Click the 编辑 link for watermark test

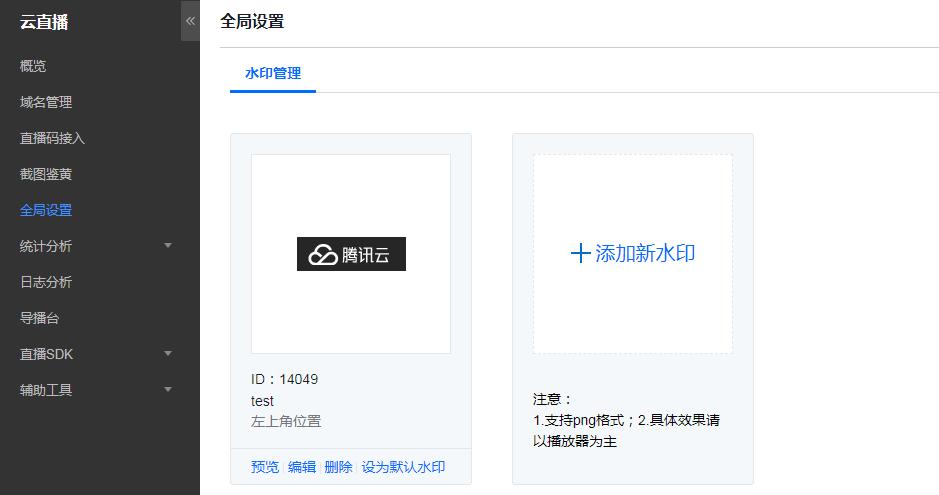[302, 467]
